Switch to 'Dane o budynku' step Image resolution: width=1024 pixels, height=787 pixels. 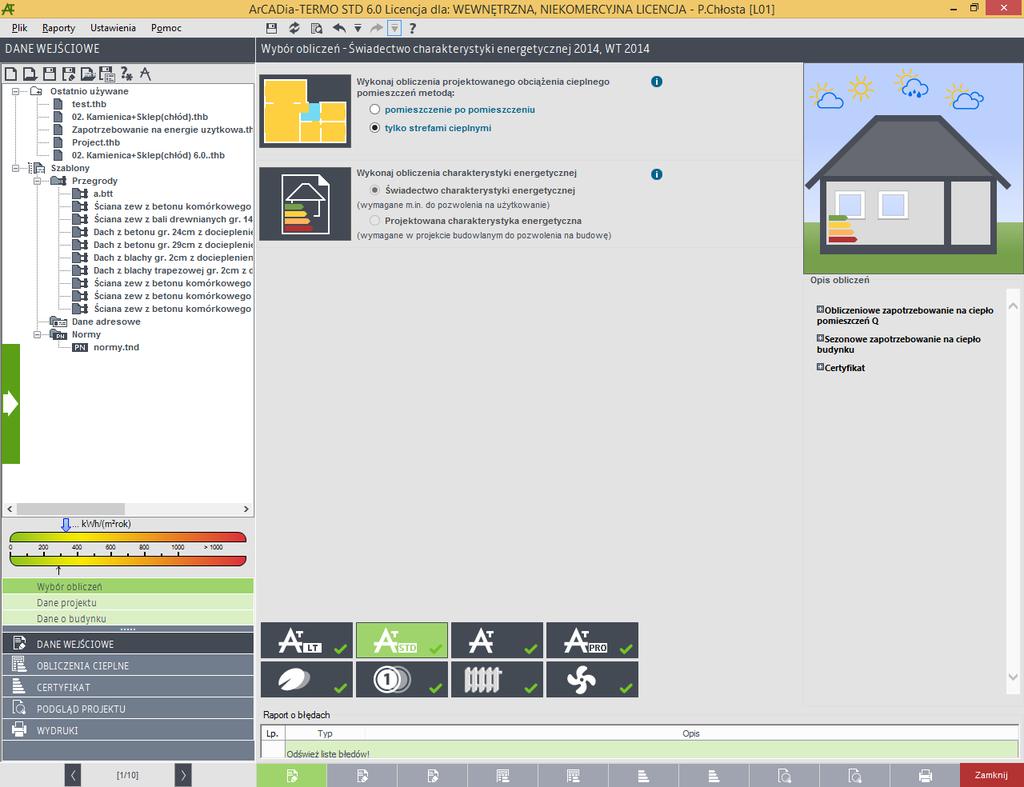click(x=128, y=618)
